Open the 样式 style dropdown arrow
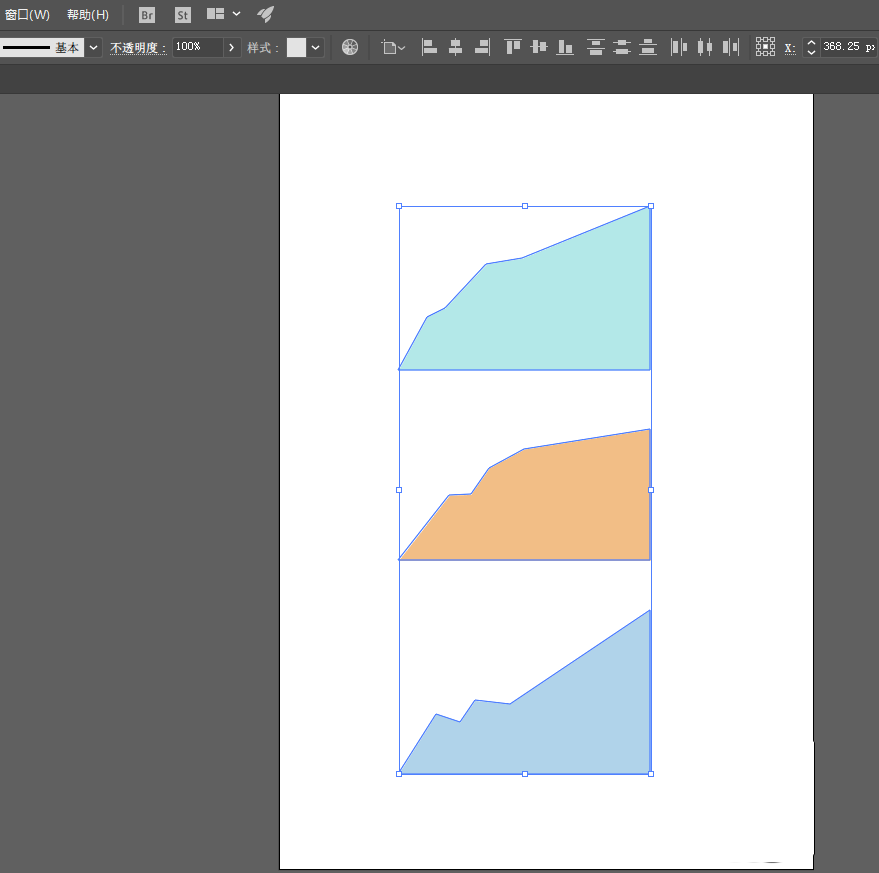Image resolution: width=879 pixels, height=873 pixels. click(x=316, y=48)
